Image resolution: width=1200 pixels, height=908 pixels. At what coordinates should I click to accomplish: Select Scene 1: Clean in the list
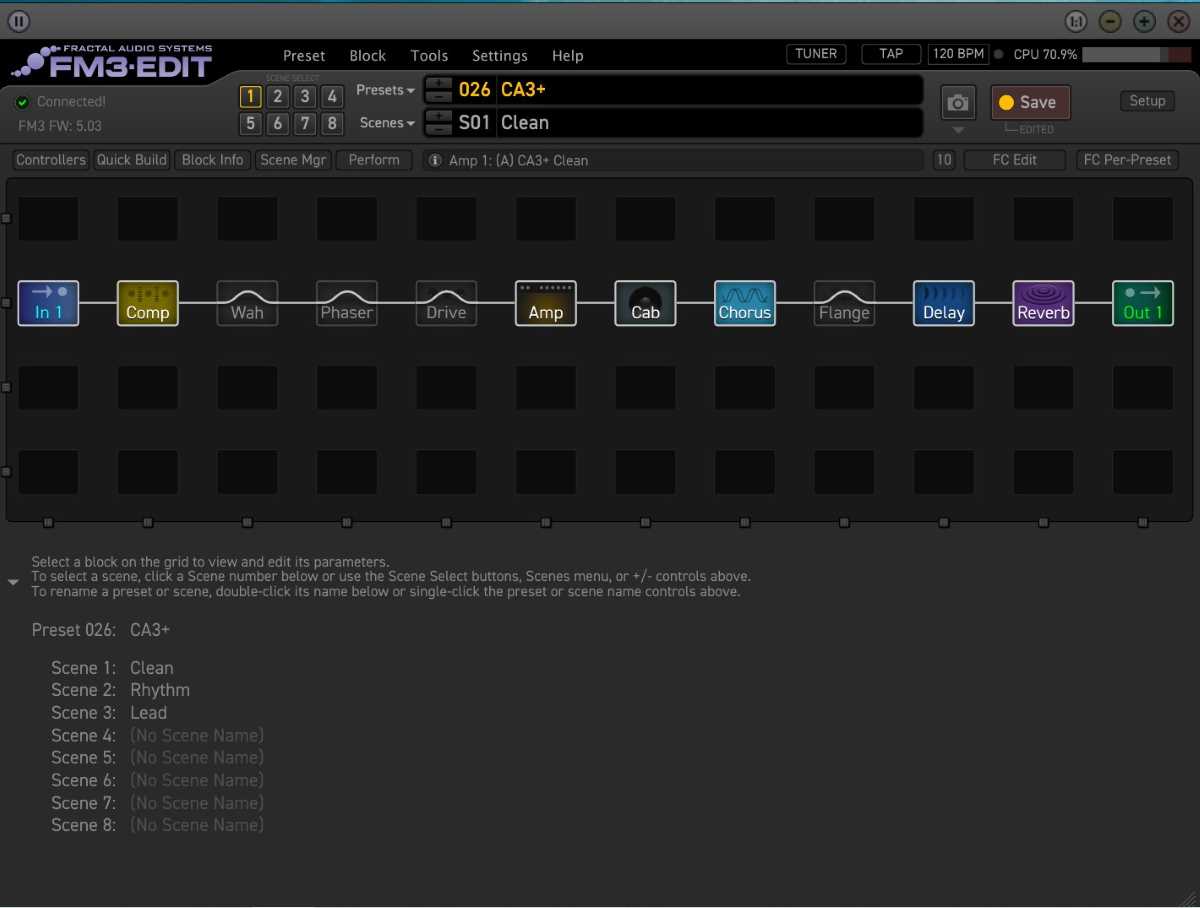tap(112, 668)
